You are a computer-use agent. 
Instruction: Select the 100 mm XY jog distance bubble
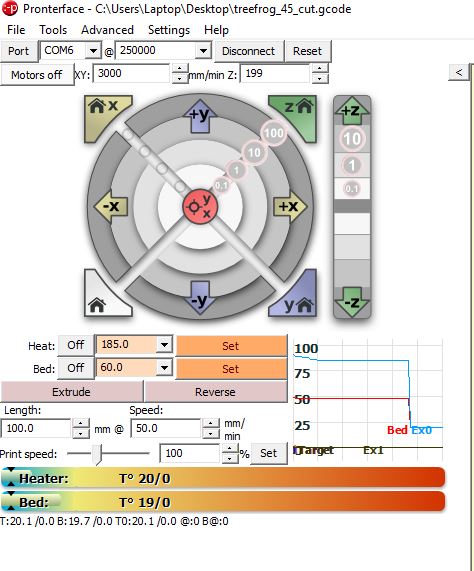tap(274, 133)
